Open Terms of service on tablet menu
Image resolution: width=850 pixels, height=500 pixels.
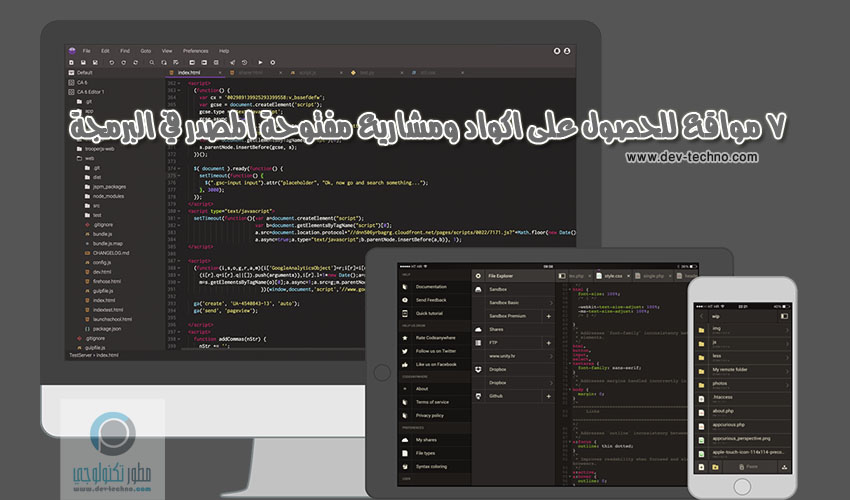(x=435, y=402)
